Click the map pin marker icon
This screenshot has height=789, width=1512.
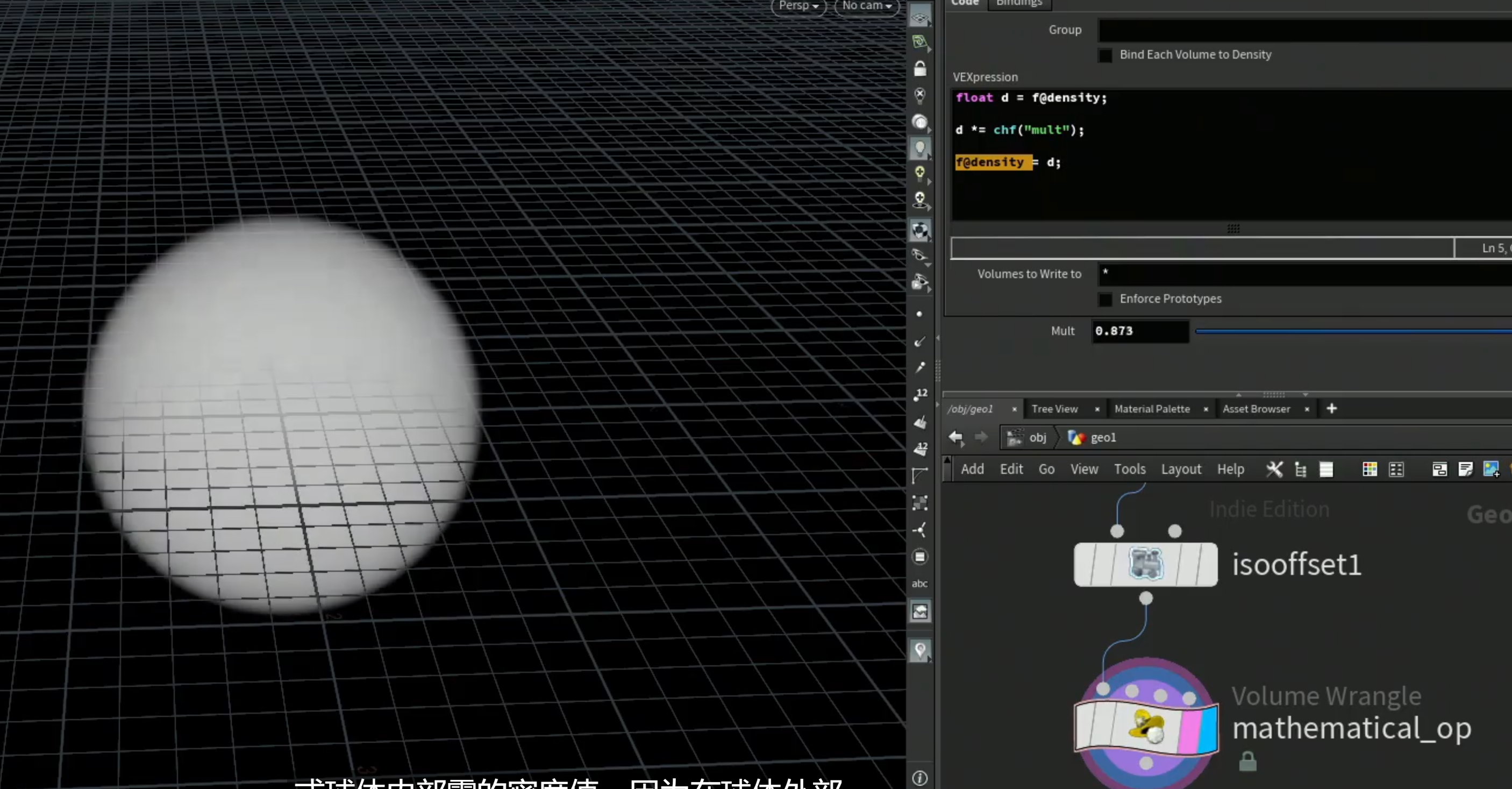tap(920, 650)
